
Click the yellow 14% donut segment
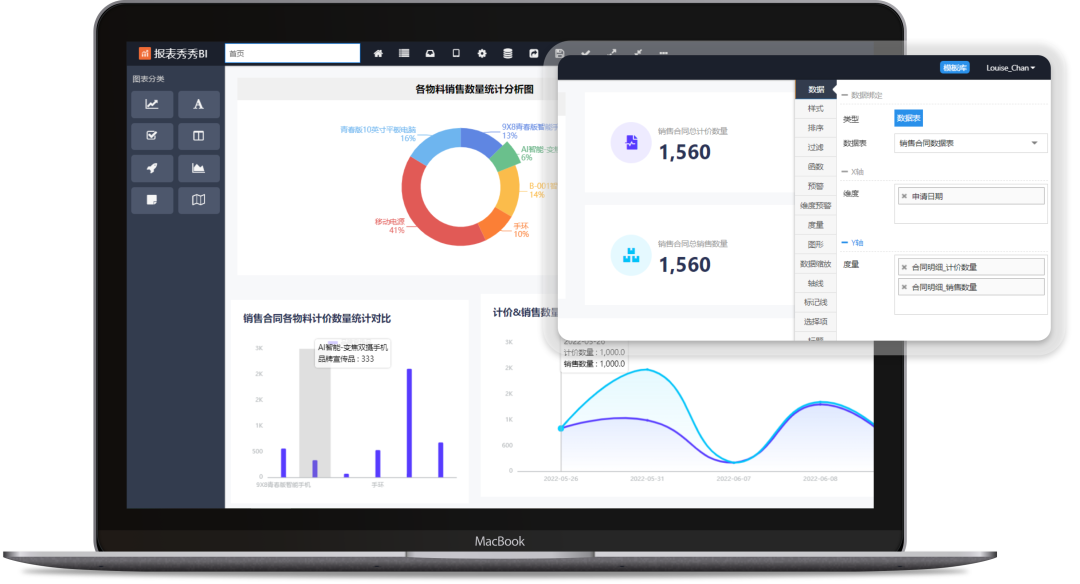tap(510, 191)
